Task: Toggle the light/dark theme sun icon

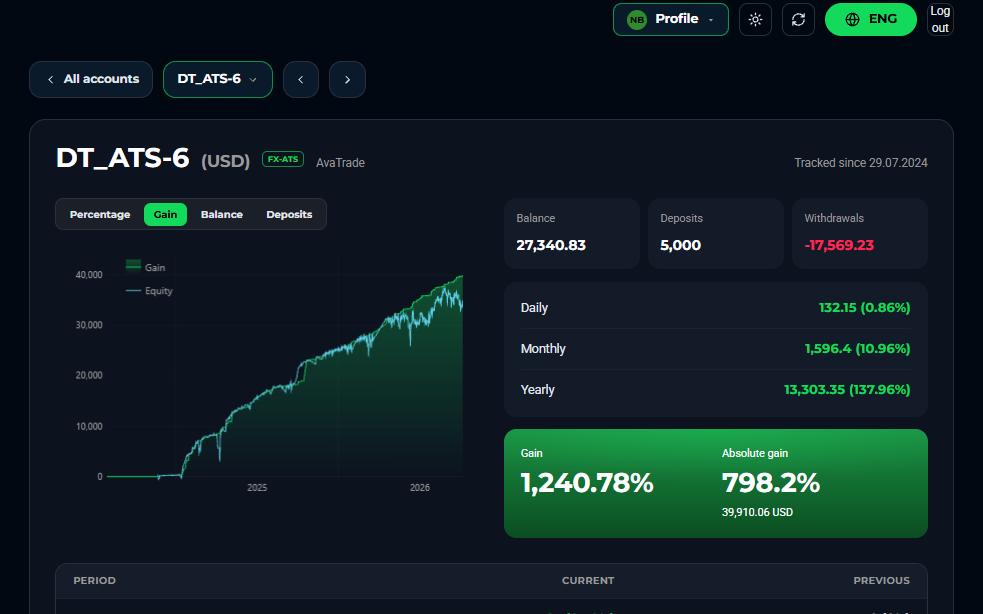Action: click(x=755, y=19)
